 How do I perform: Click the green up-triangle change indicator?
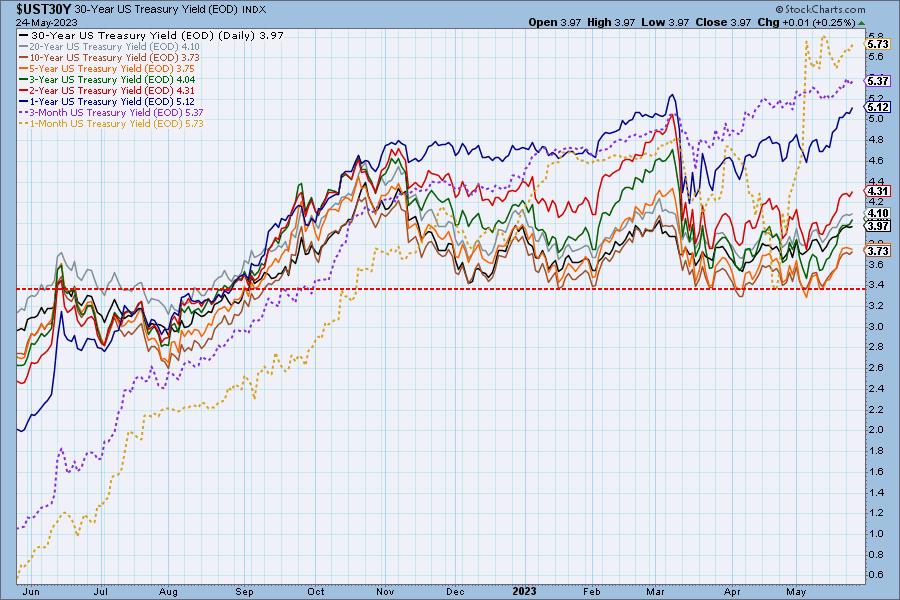[x=861, y=23]
